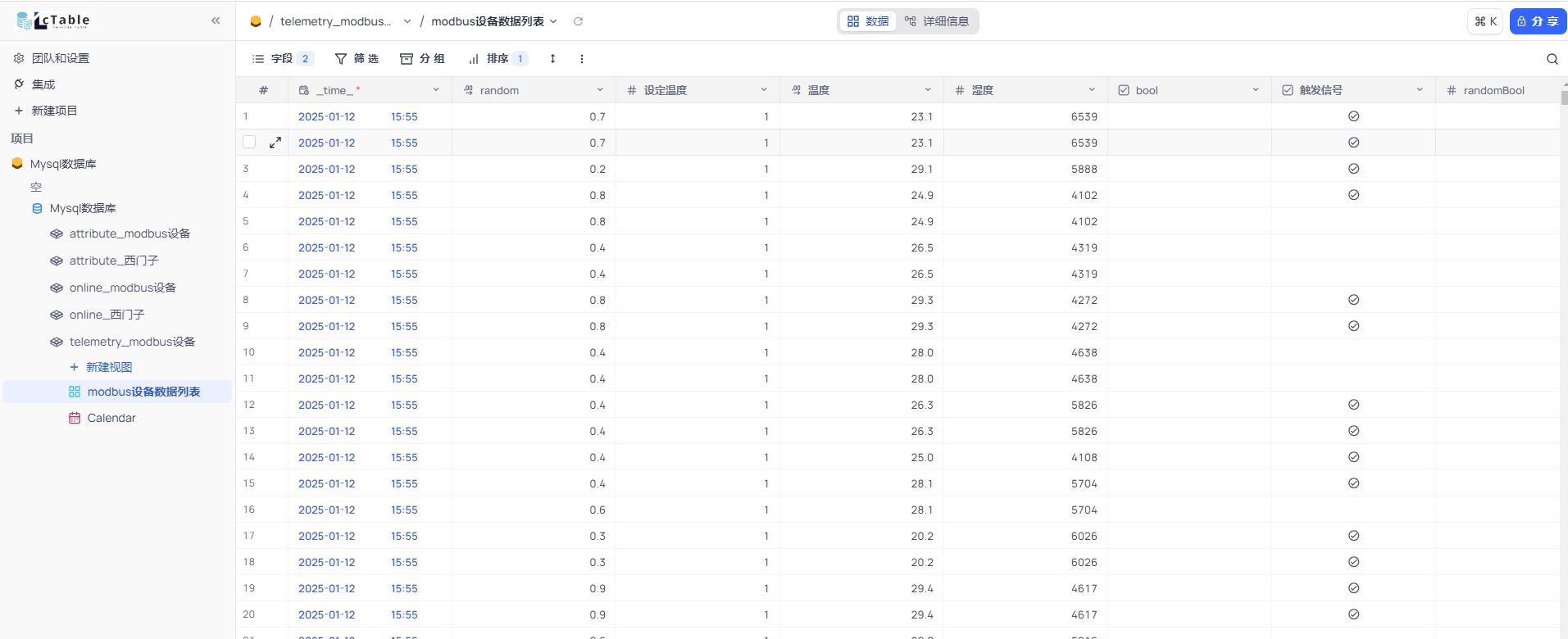
Task: Click the ⌘K command palette button
Action: 1485,21
